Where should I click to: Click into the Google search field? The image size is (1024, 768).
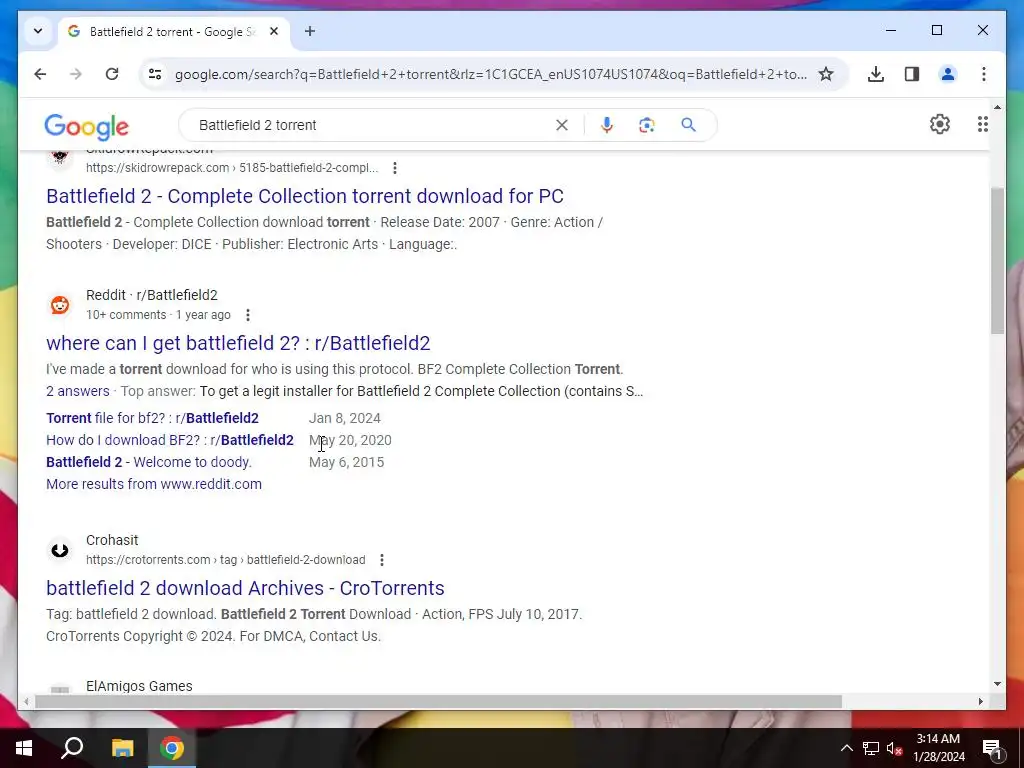coord(372,125)
